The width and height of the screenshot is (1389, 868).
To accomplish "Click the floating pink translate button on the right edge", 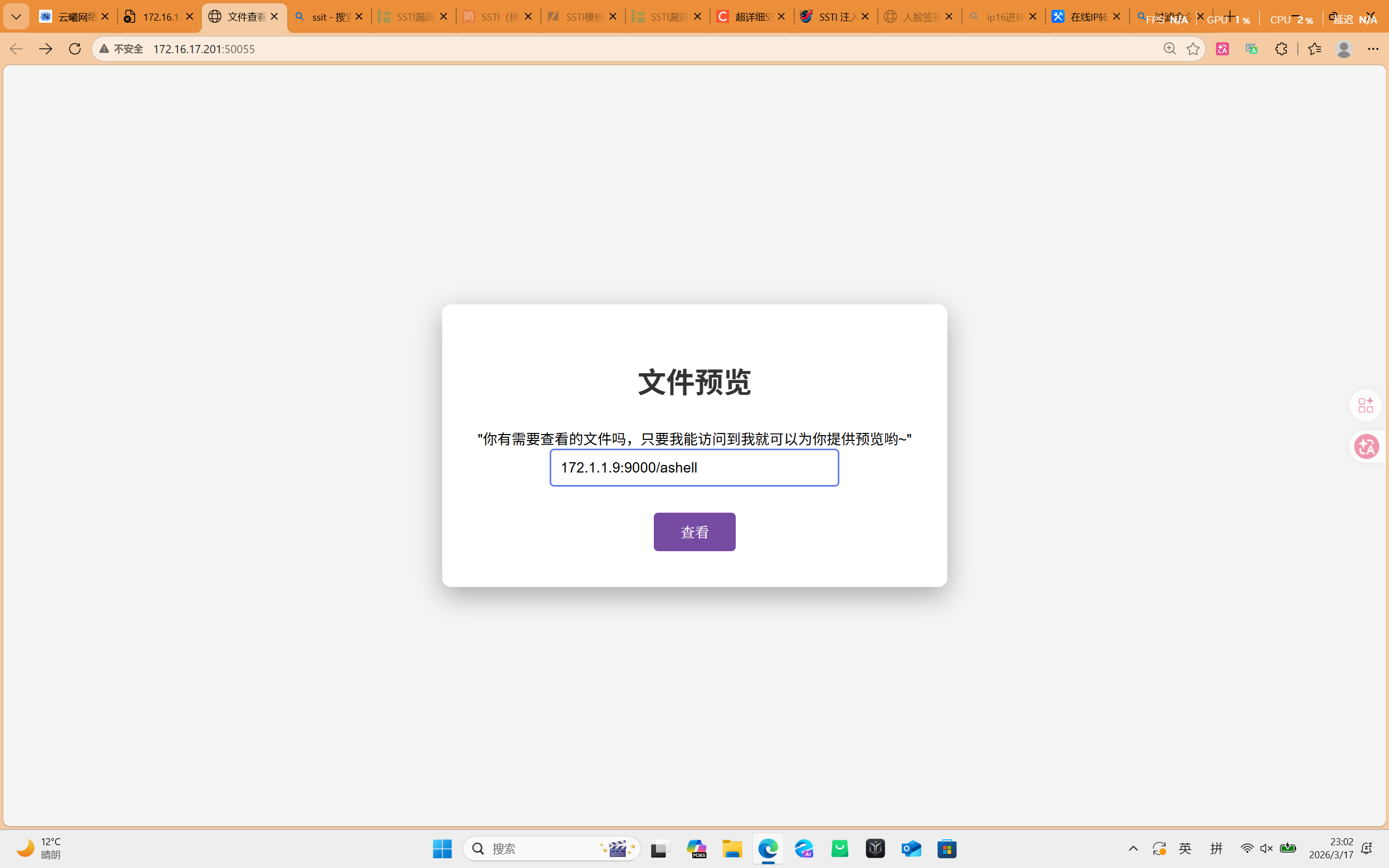I will click(1366, 446).
